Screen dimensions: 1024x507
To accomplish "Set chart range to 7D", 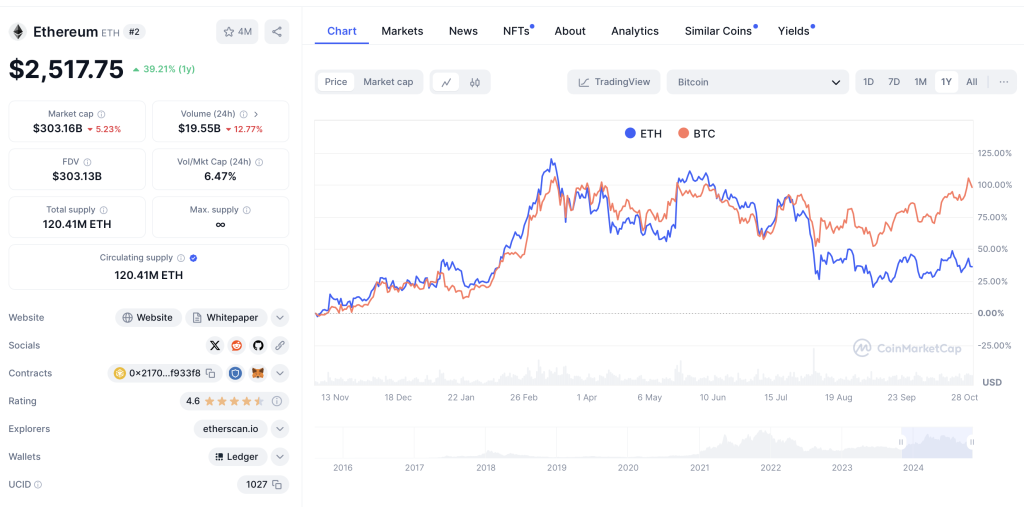I will point(894,82).
